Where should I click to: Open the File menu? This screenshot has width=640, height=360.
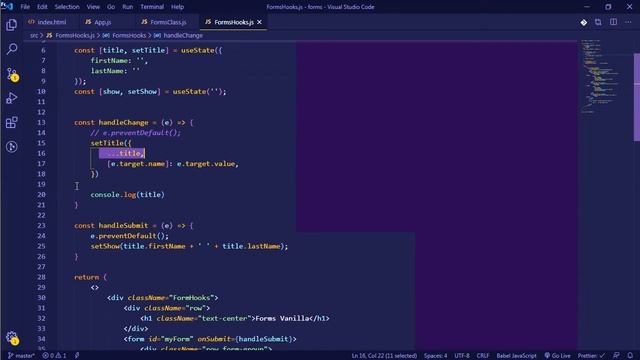click(x=25, y=7)
